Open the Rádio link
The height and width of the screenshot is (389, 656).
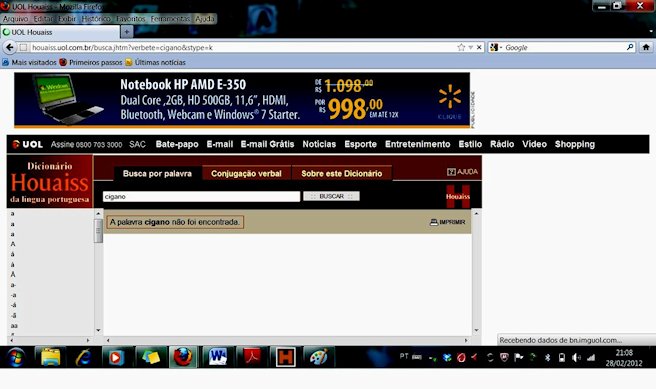(x=502, y=144)
